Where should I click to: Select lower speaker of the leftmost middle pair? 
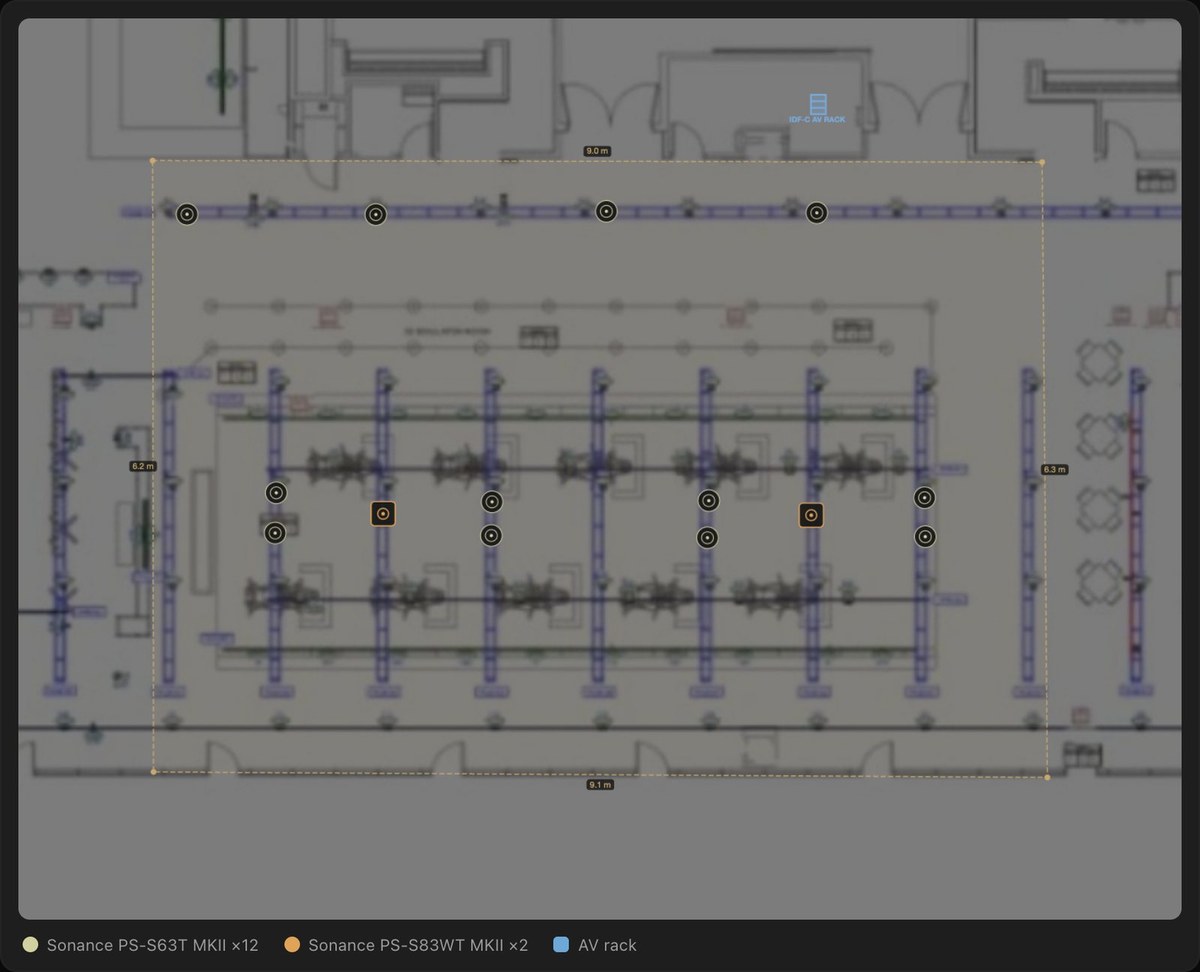[275, 533]
